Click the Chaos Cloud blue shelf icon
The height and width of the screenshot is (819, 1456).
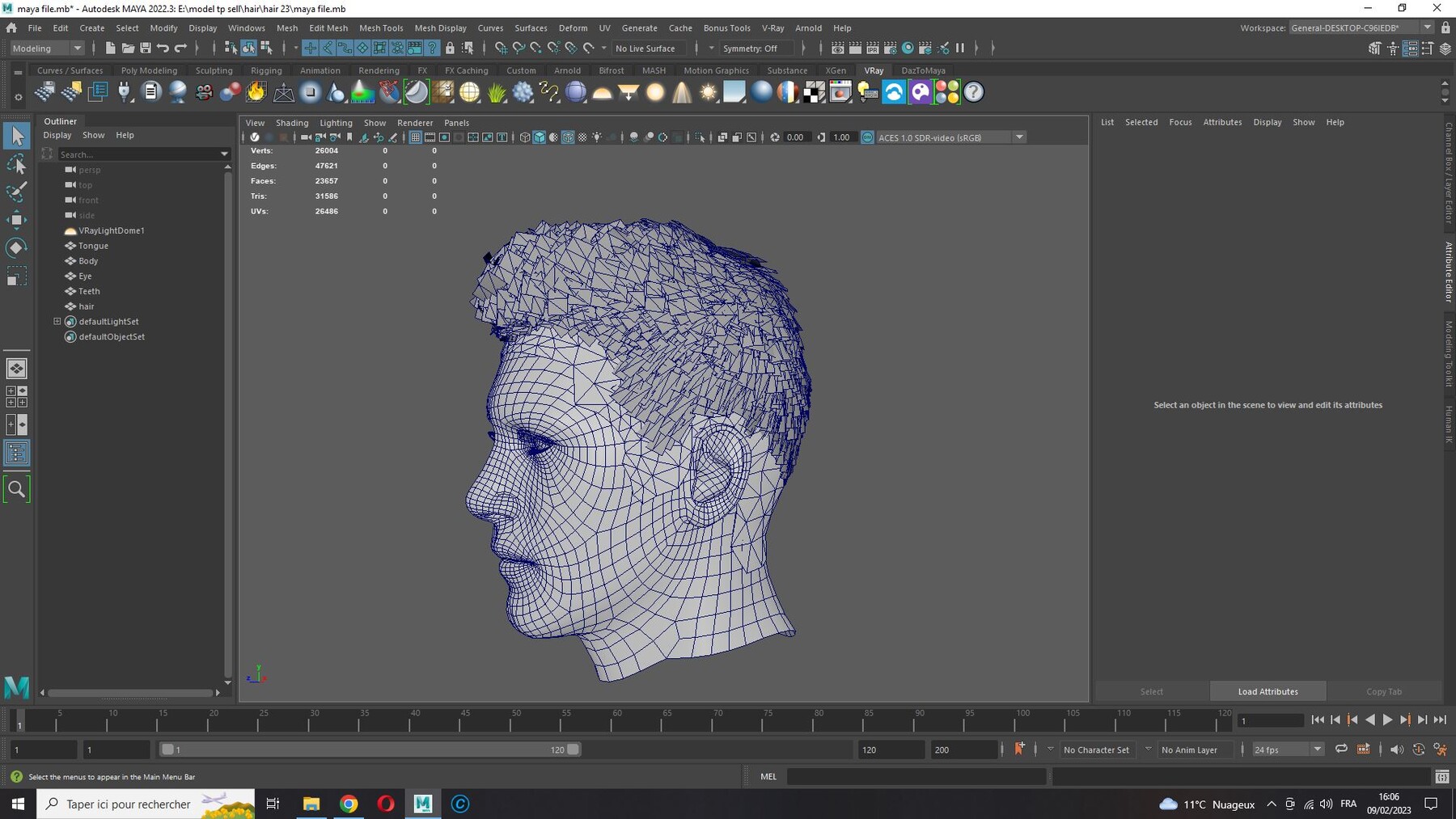tap(894, 92)
